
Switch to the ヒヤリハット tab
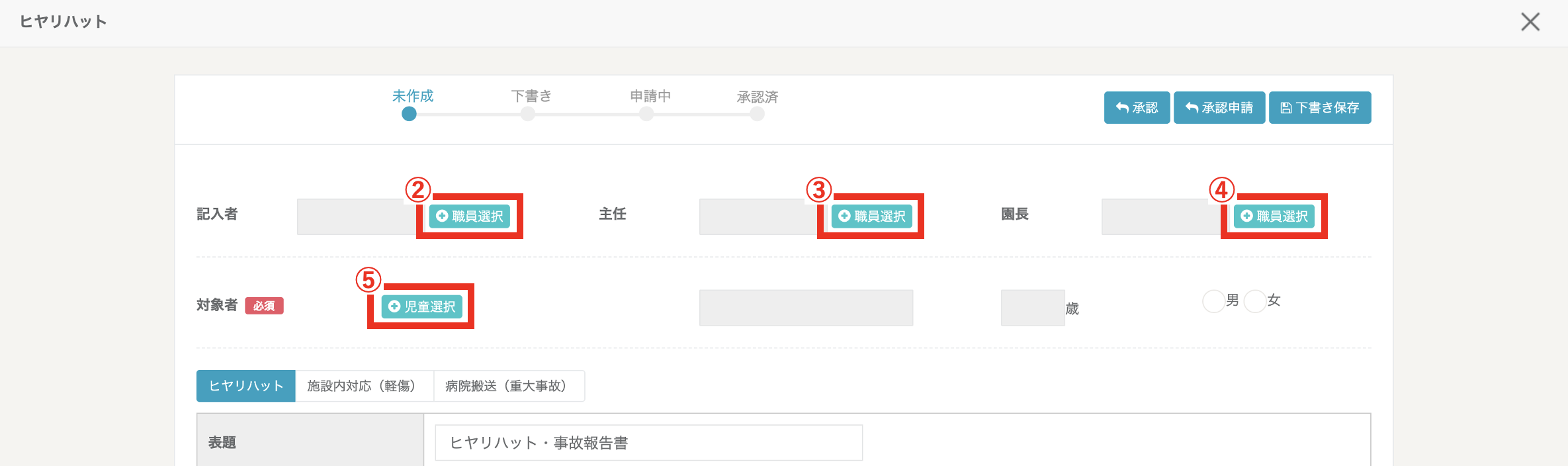(x=246, y=386)
